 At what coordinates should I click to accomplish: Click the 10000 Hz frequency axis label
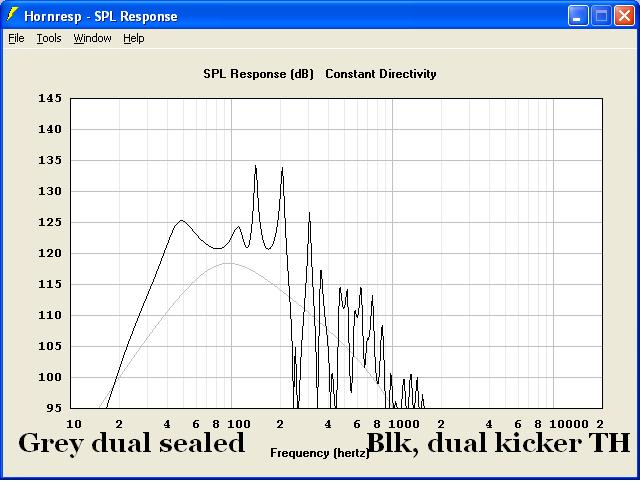pos(569,424)
